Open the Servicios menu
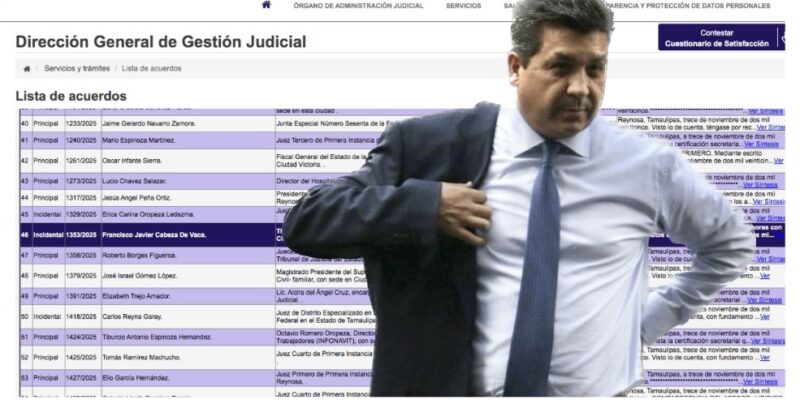 click(463, 6)
